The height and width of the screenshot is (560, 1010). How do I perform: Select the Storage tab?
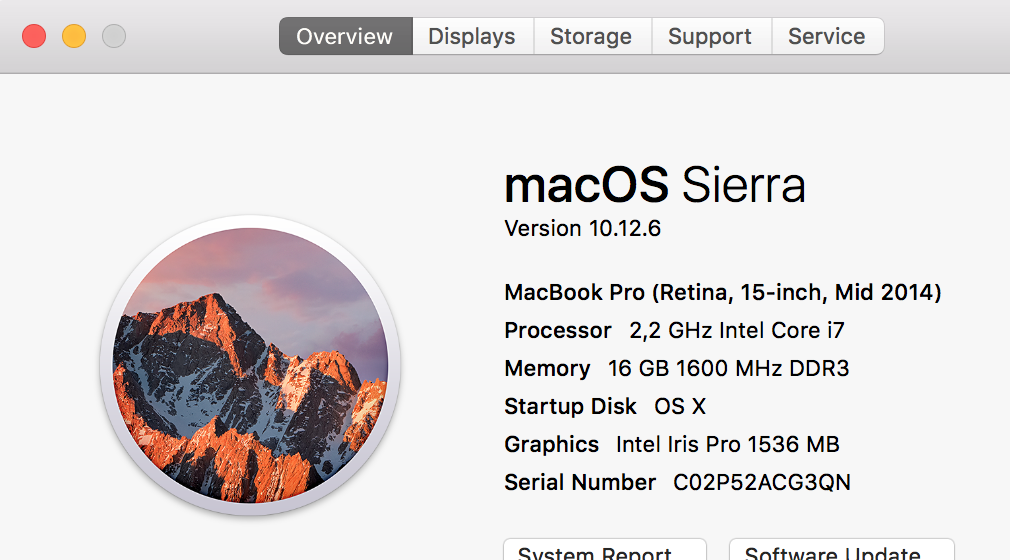[591, 37]
